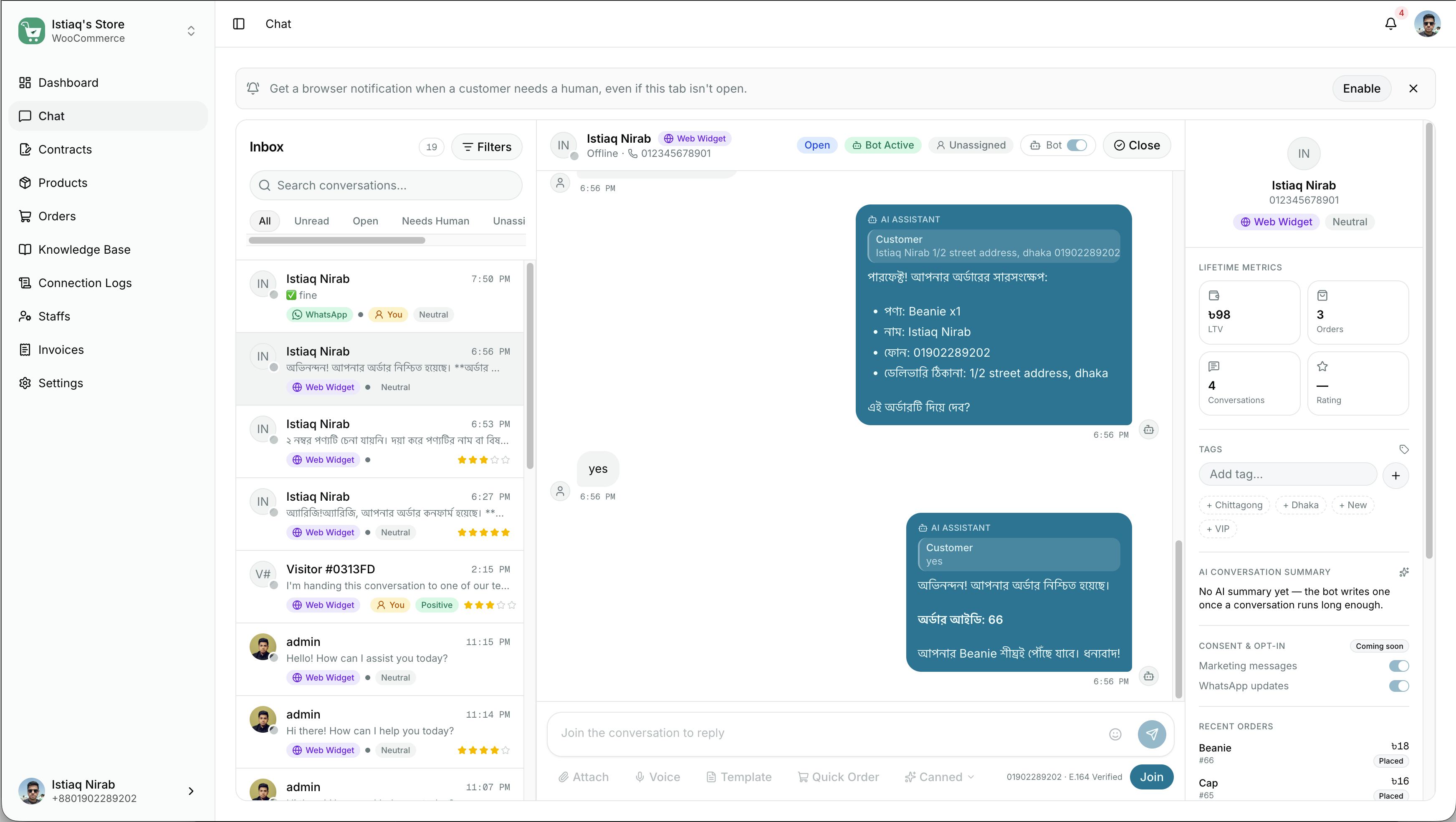Viewport: 1456px width, 822px height.
Task: Open Settings in sidebar
Action: [108, 383]
